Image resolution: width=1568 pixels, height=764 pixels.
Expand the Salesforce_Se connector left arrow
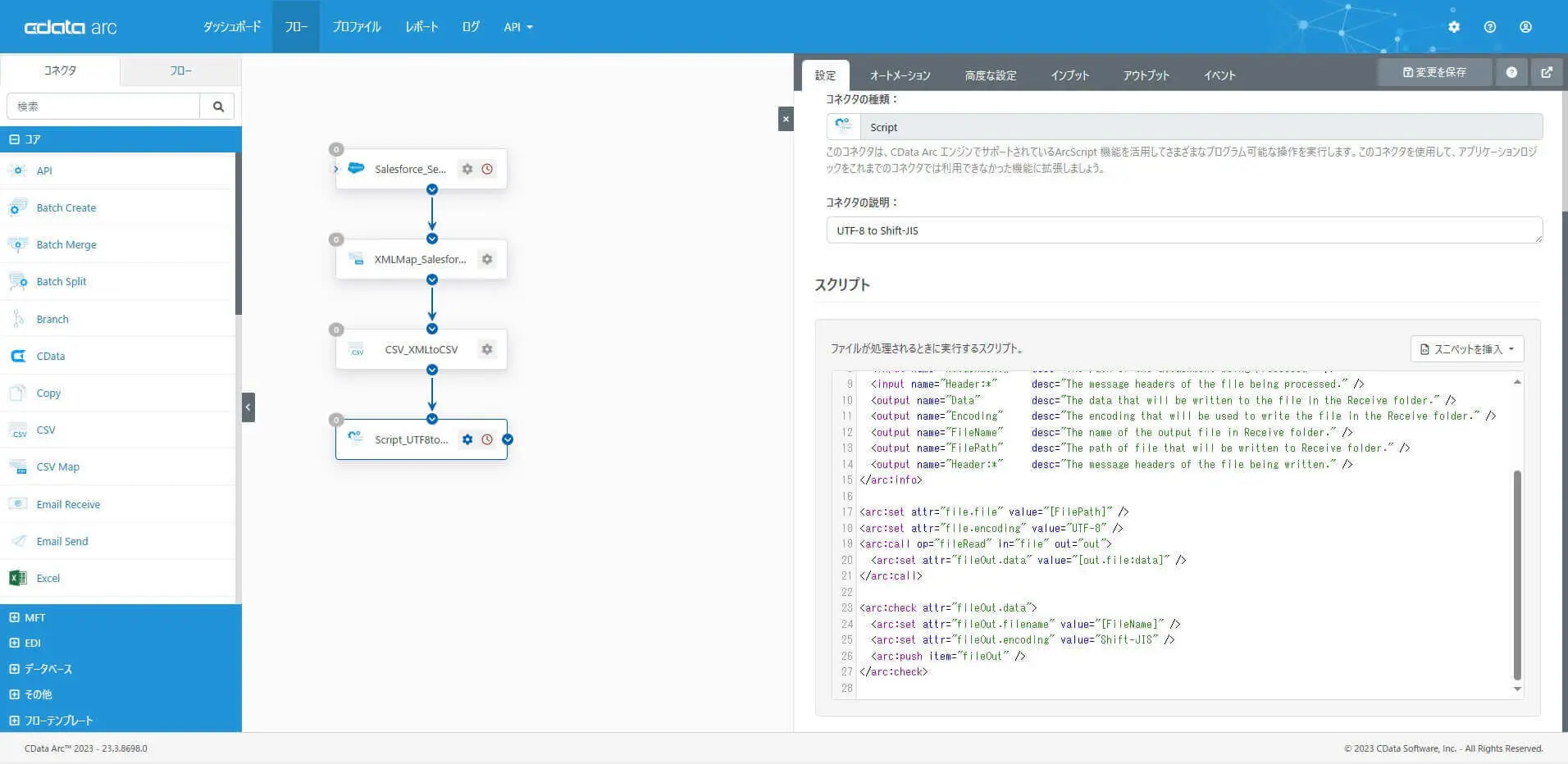click(x=336, y=169)
